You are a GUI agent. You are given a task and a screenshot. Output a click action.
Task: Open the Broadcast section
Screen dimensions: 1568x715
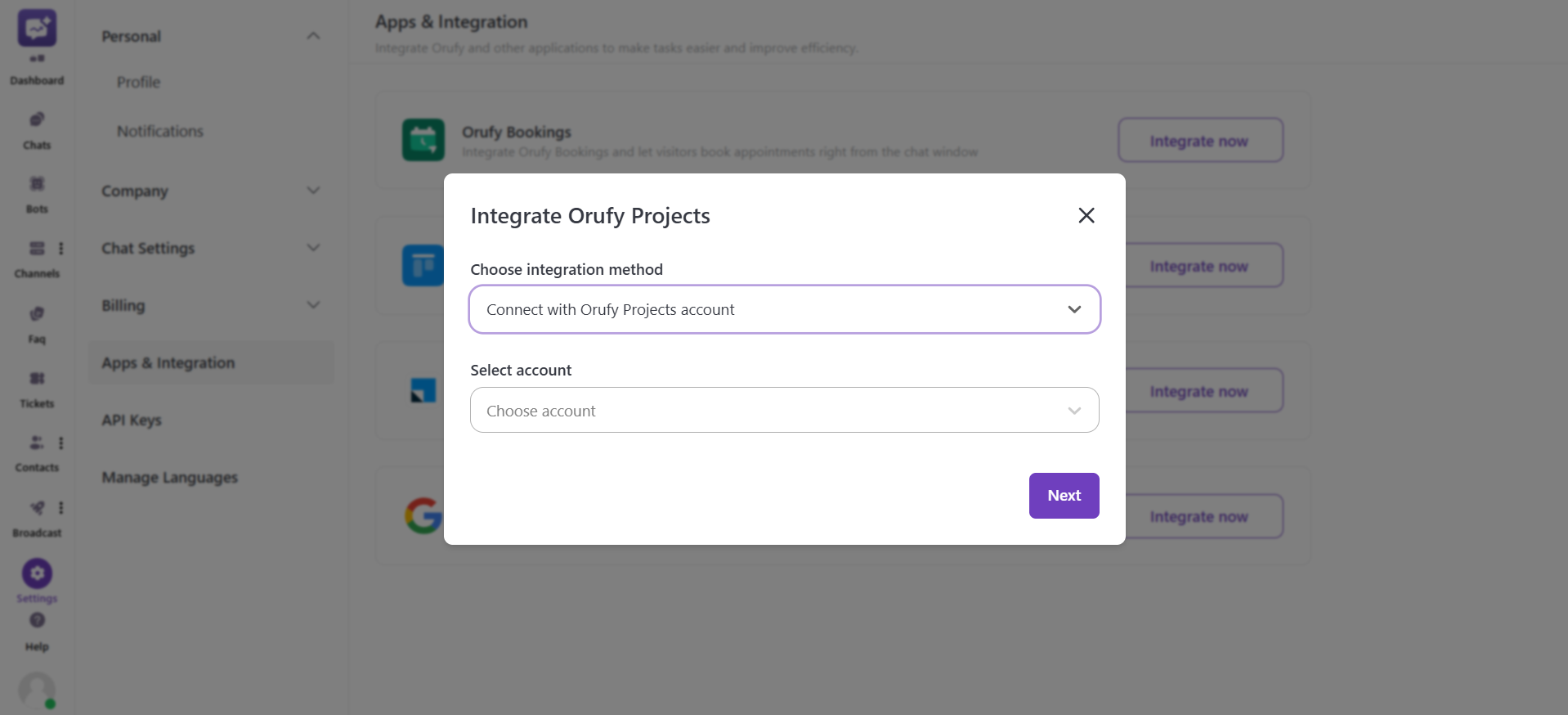36,507
